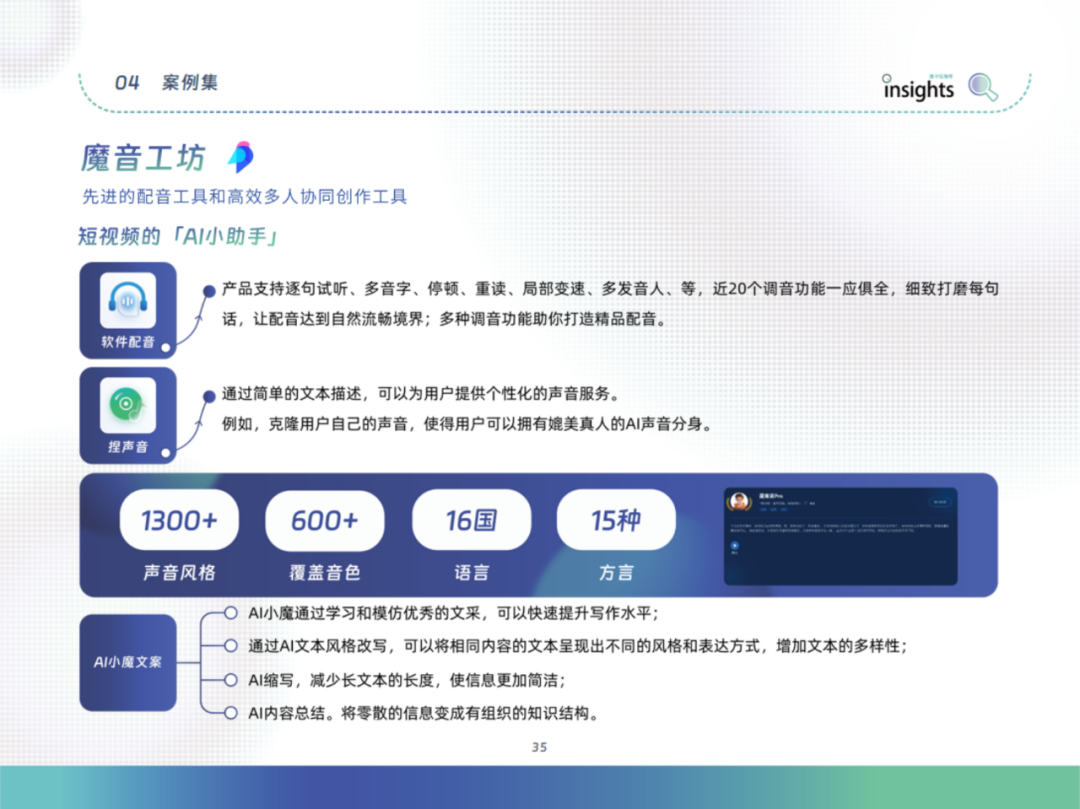The height and width of the screenshot is (809, 1080).
Task: Click the line 例如，克隆用户自己的声音
Action: (468, 424)
